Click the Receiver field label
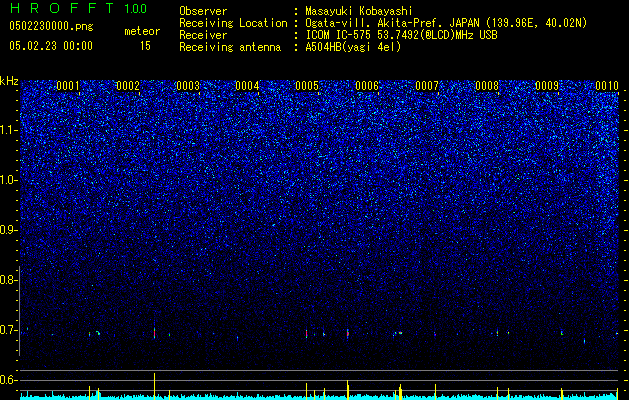Viewport: 629px width, 400px height. click(x=203, y=35)
